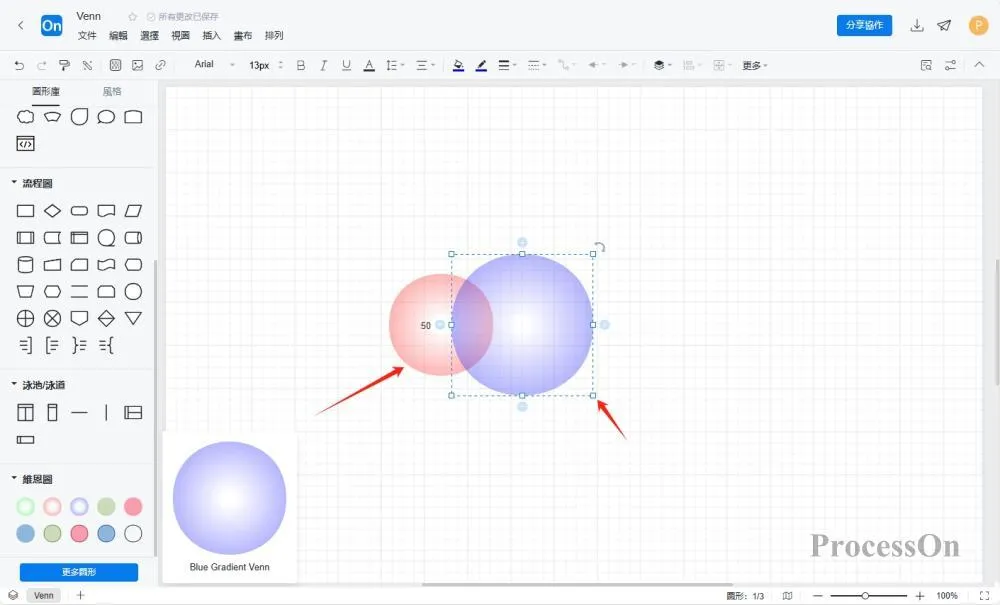1000x605 pixels.
Task: Open the fill color picker
Action: (458, 65)
